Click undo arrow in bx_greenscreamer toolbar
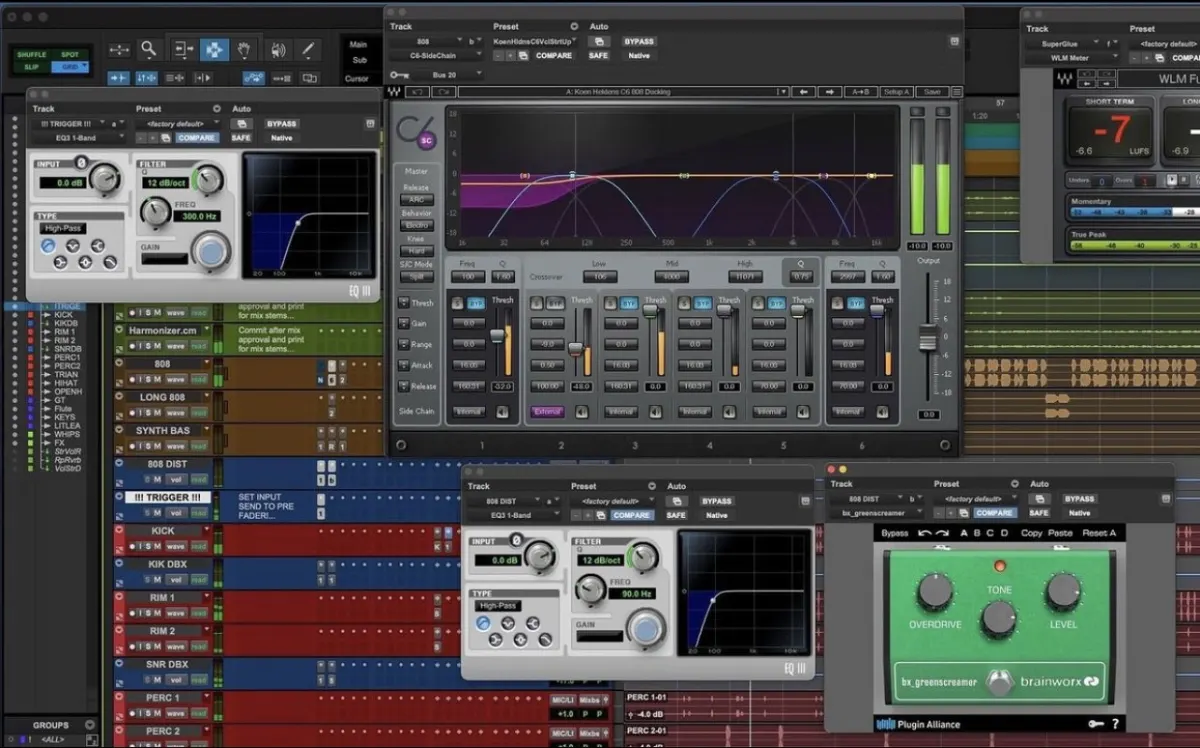The height and width of the screenshot is (748, 1200). [x=925, y=533]
